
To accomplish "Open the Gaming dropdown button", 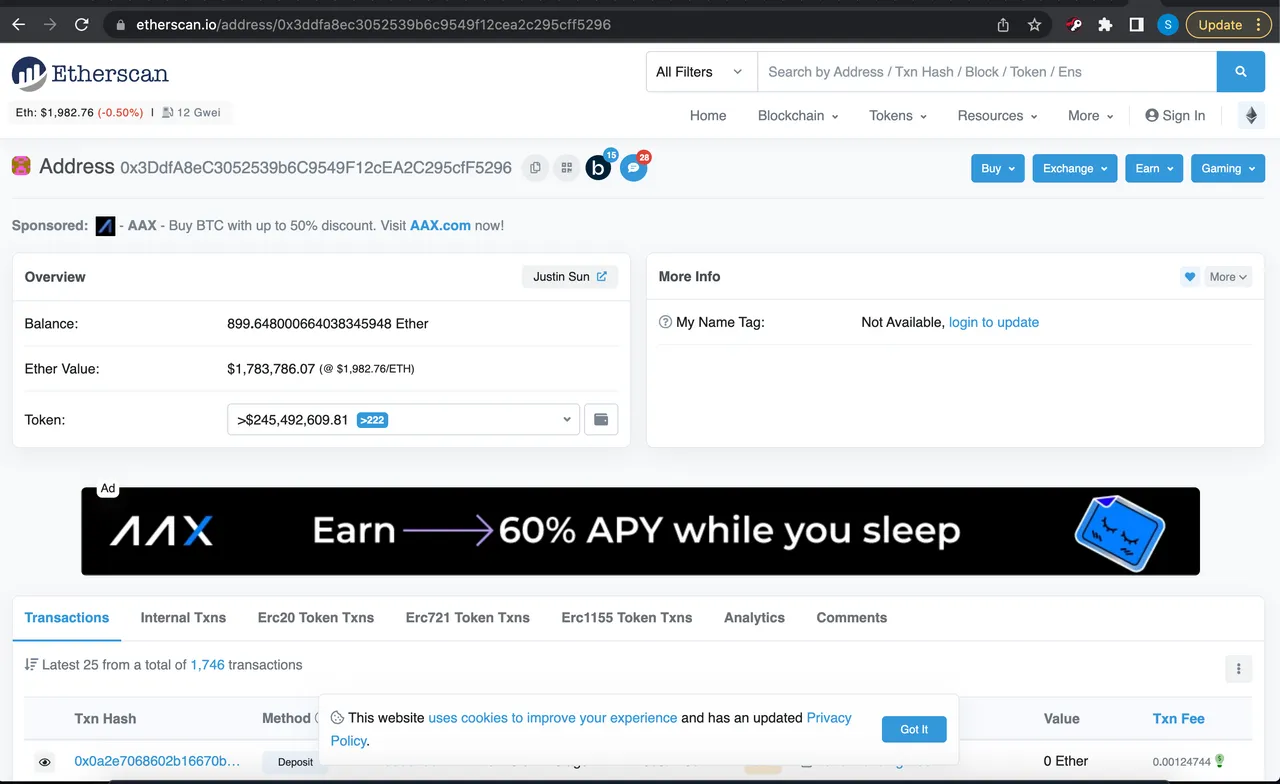I will coord(1228,168).
